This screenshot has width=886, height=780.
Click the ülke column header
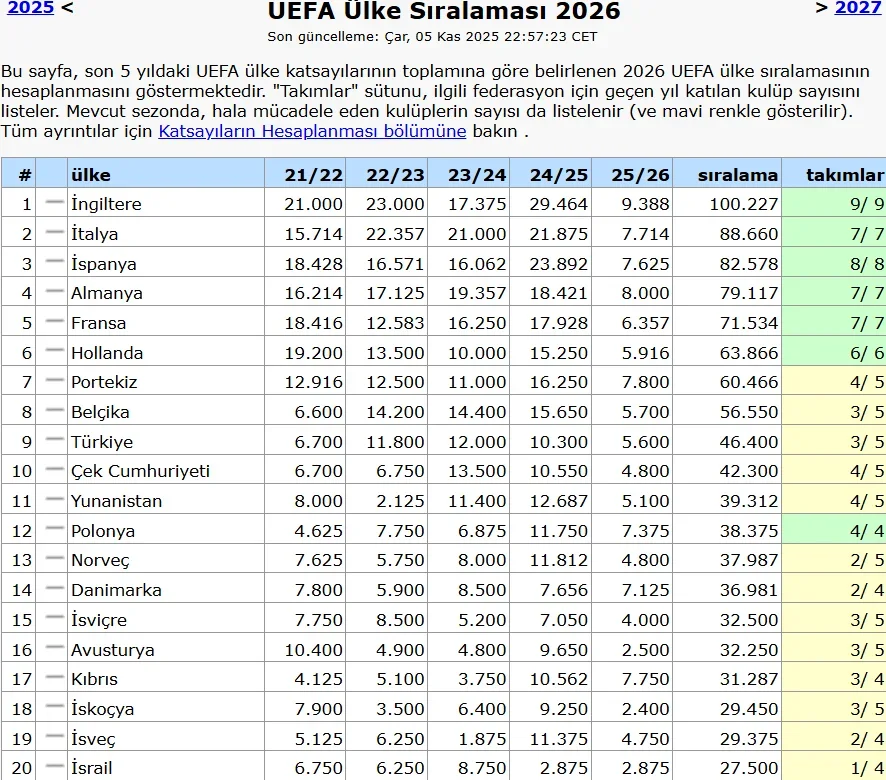91,175
